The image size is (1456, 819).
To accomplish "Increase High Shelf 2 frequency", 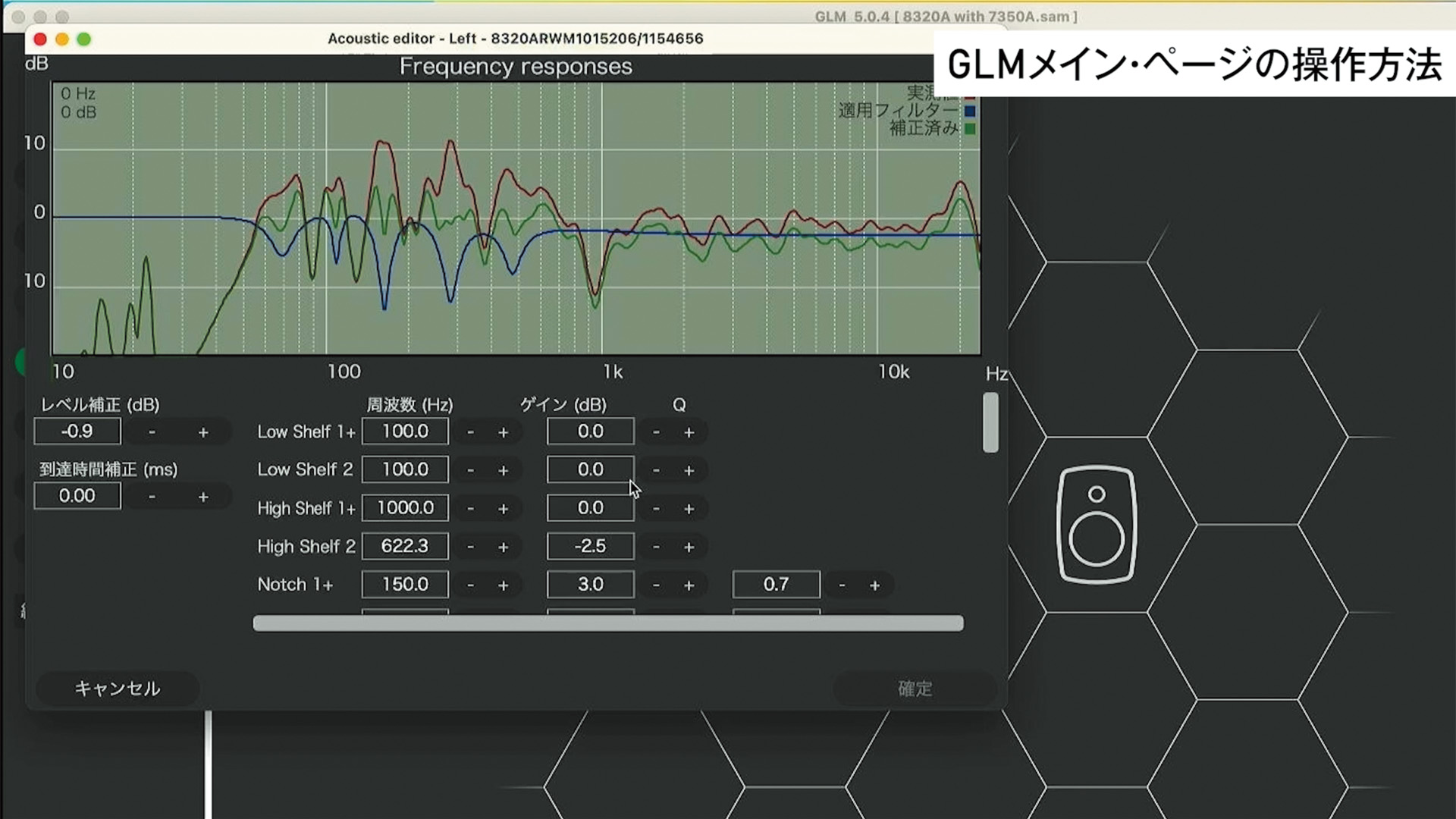I will [503, 547].
